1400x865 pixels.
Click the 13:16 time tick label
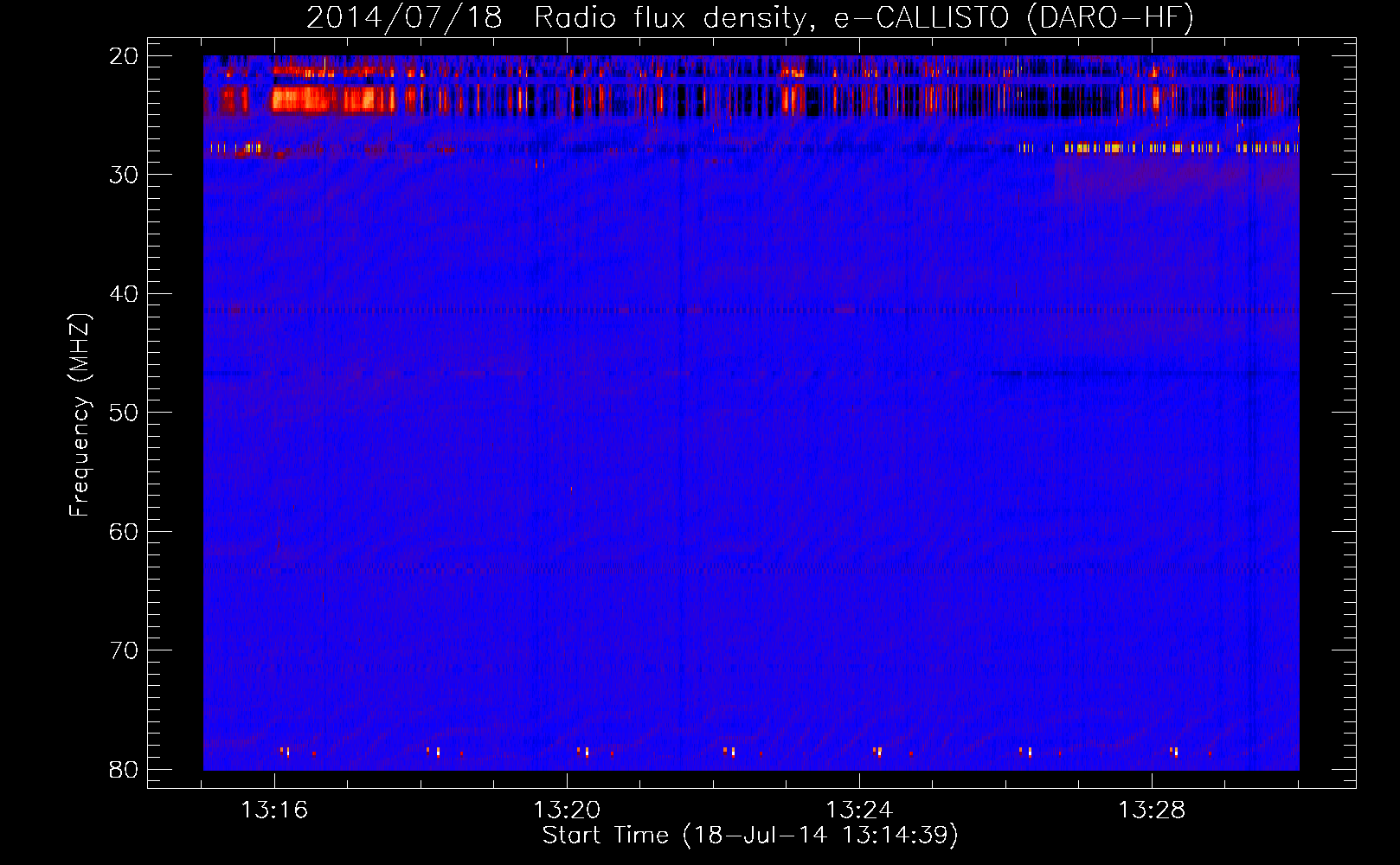(274, 811)
